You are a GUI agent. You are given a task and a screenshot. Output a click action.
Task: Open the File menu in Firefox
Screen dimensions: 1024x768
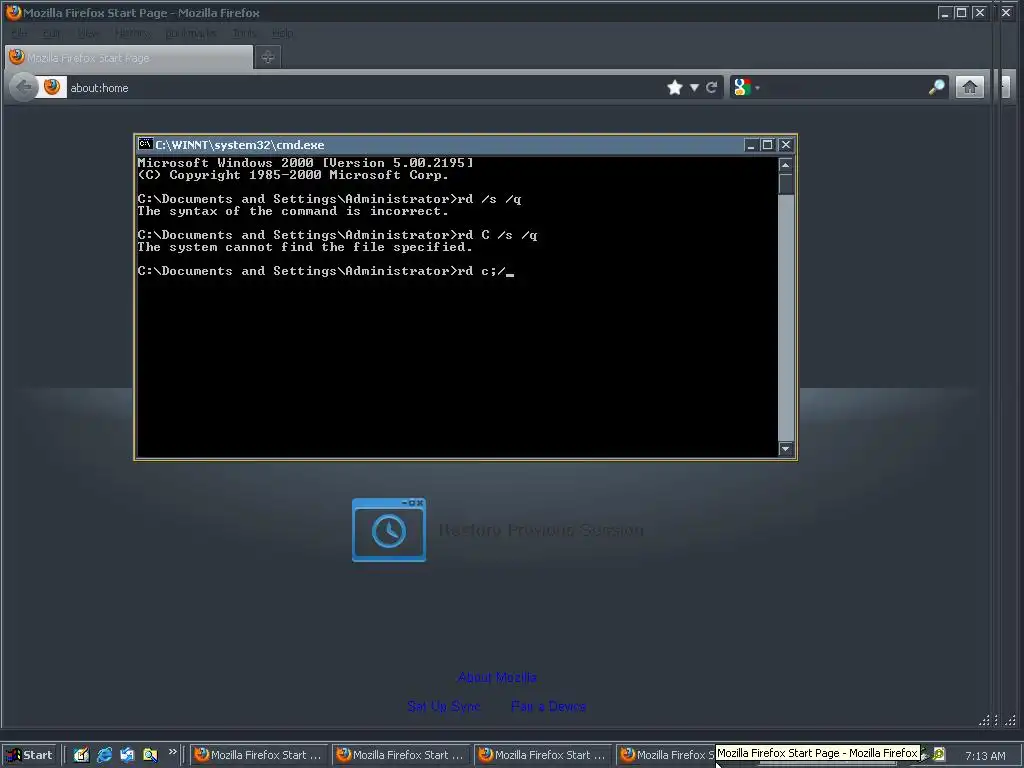click(x=20, y=33)
